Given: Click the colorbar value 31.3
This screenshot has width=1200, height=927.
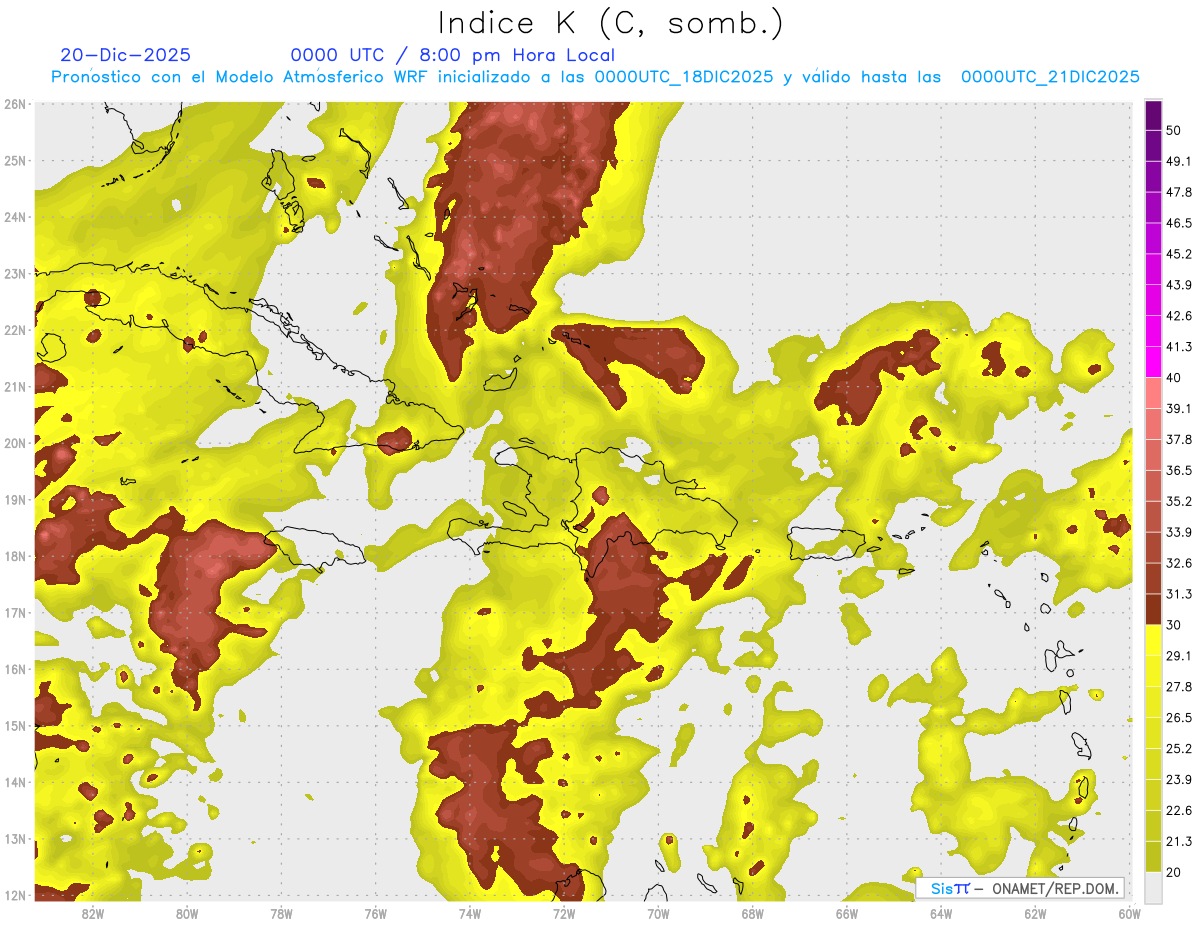Looking at the screenshot, I should (1179, 594).
